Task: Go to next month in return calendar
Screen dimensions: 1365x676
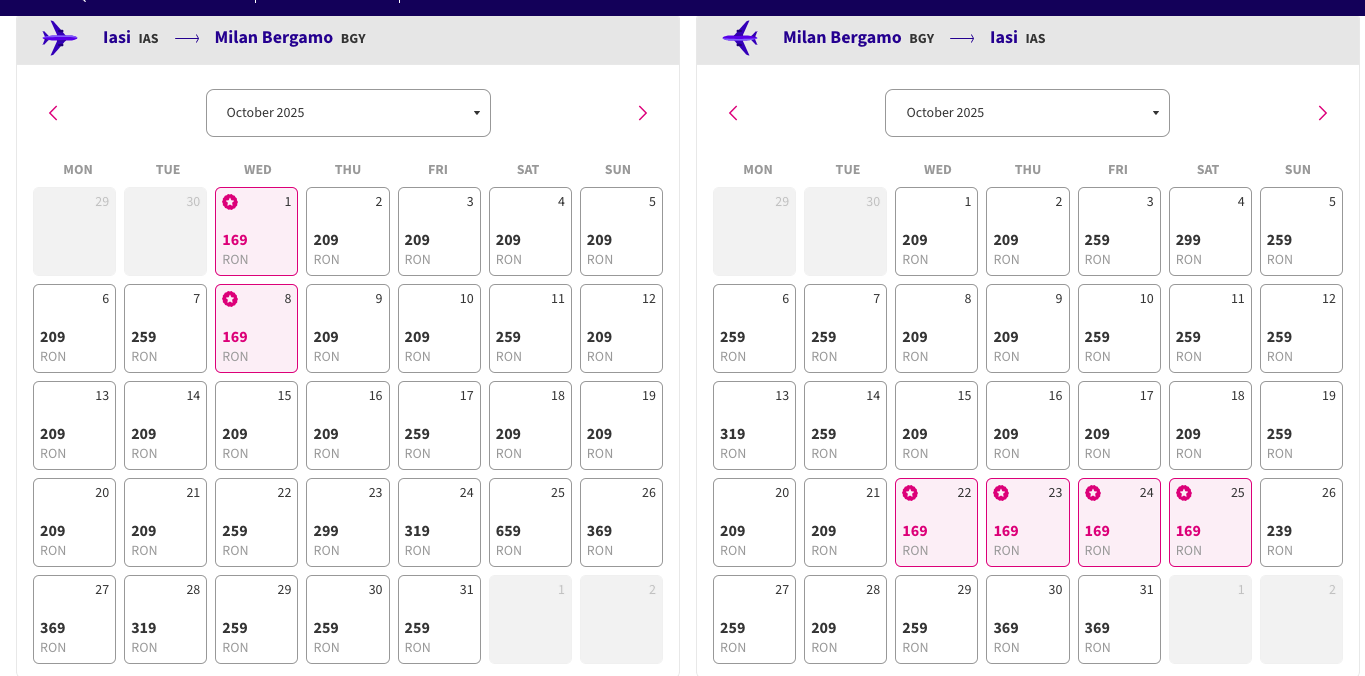Action: tap(1322, 113)
